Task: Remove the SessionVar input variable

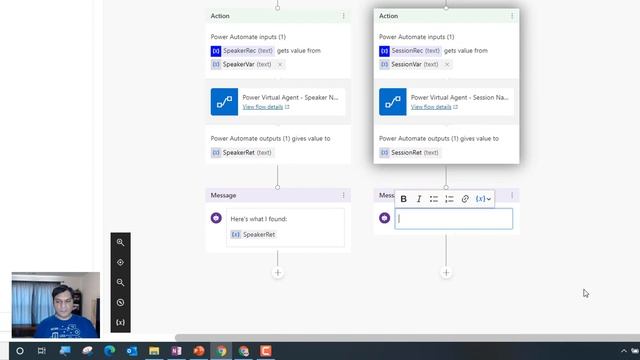Action: [x=447, y=64]
